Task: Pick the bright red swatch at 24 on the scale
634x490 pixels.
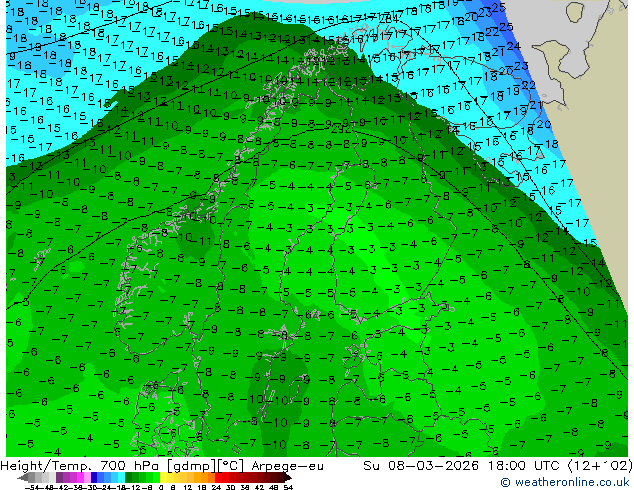Action: click(x=218, y=478)
